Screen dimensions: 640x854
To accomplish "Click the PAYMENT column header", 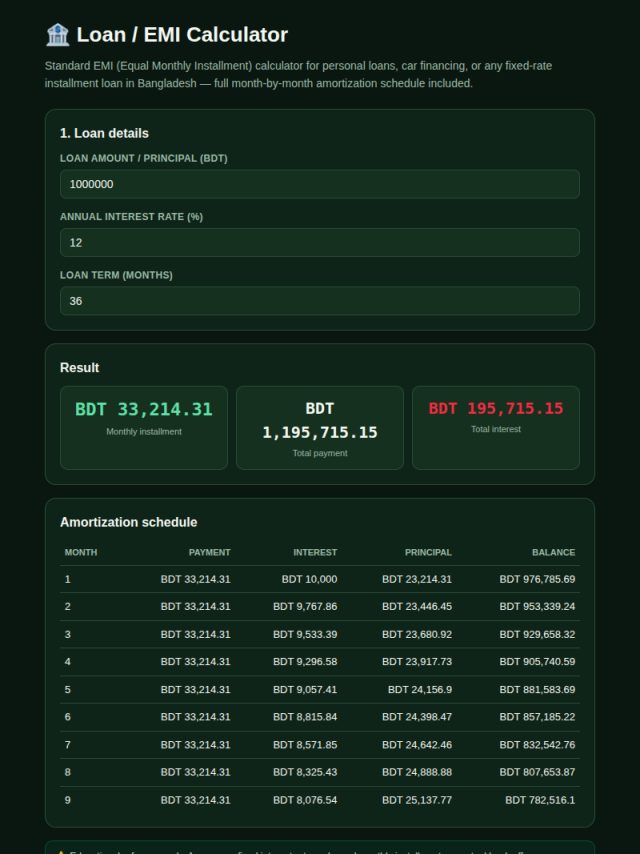I will click(x=210, y=552).
